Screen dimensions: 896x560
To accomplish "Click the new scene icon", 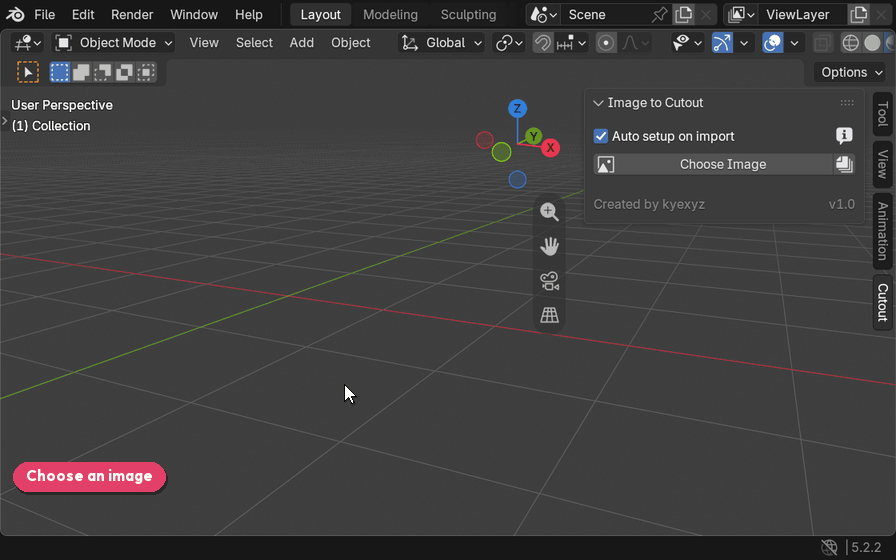I will coord(683,14).
